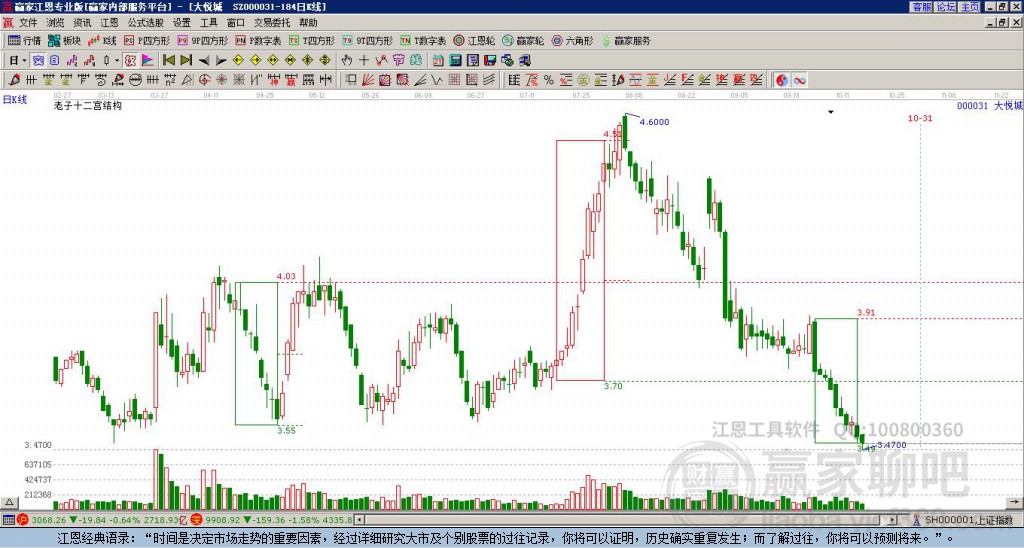Restore the inner chart window
The height and width of the screenshot is (548, 1024).
point(1004,23)
